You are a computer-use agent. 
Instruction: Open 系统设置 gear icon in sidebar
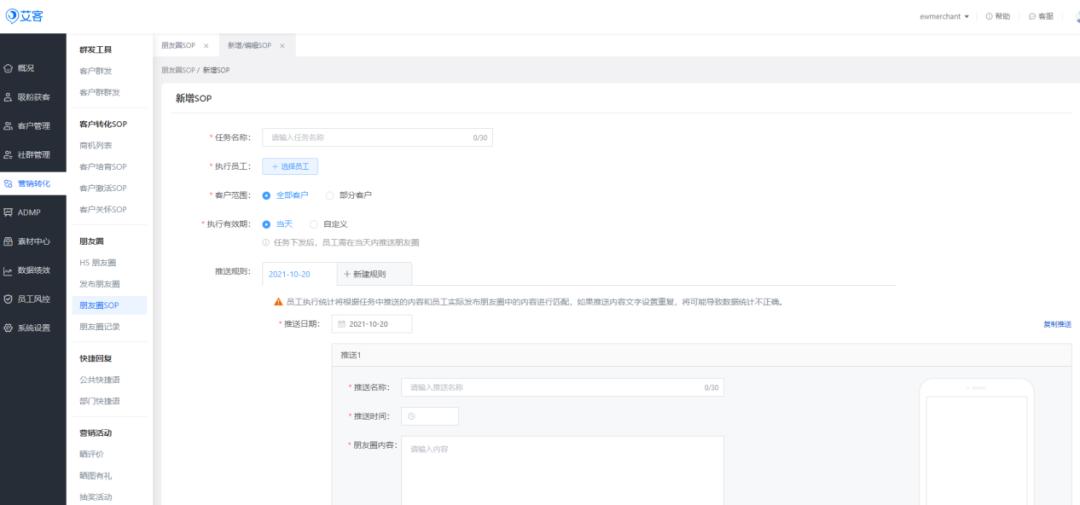click(x=9, y=328)
